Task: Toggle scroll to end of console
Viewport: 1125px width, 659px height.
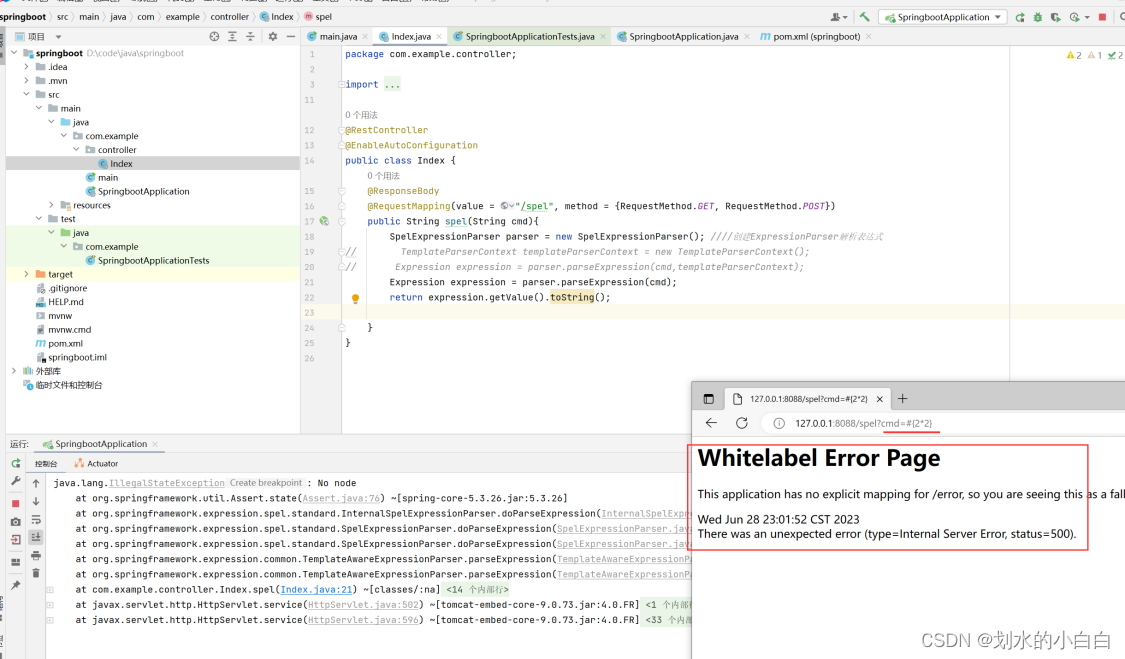Action: 36,537
